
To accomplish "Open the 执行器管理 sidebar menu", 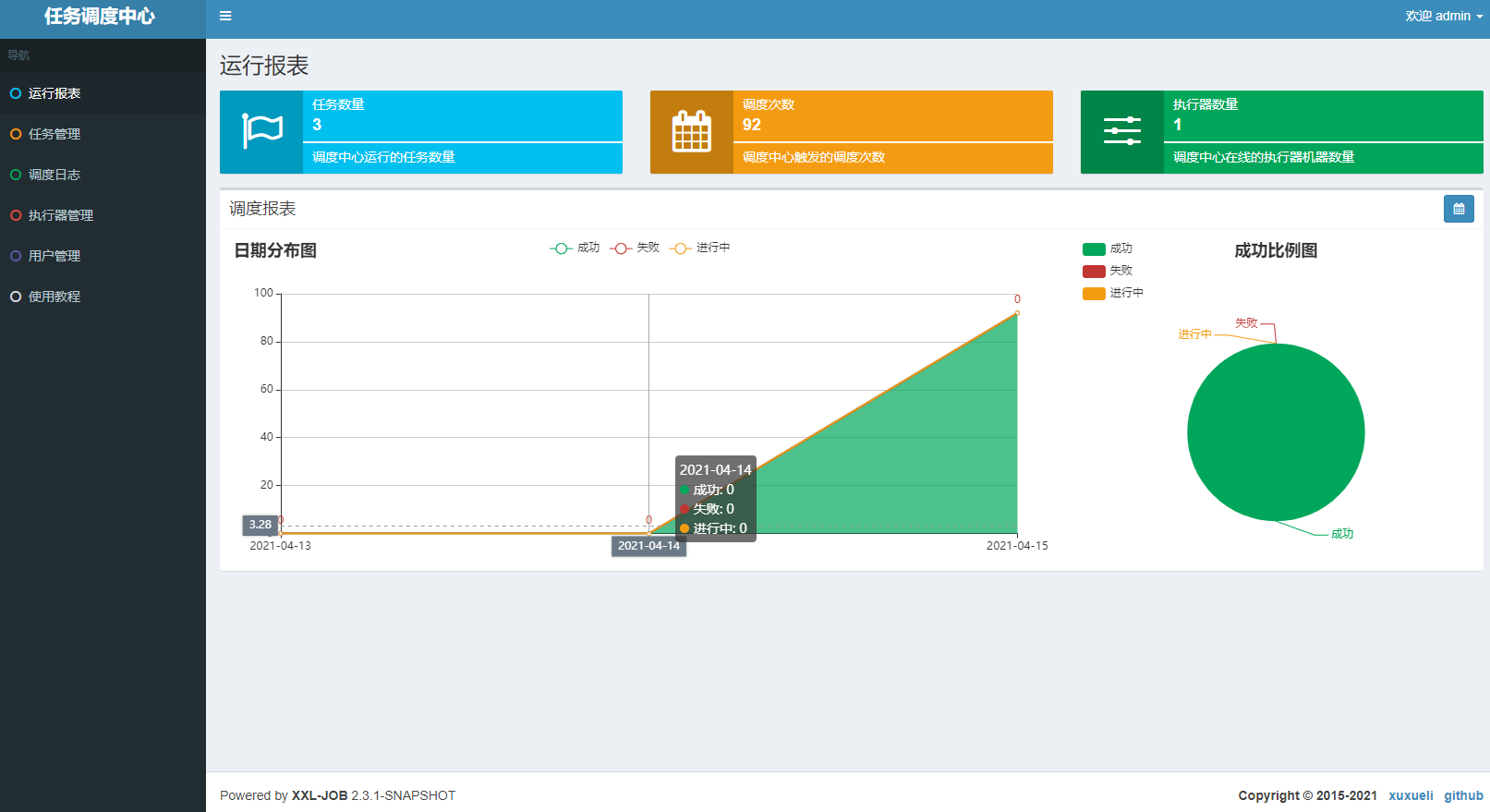I will point(103,215).
